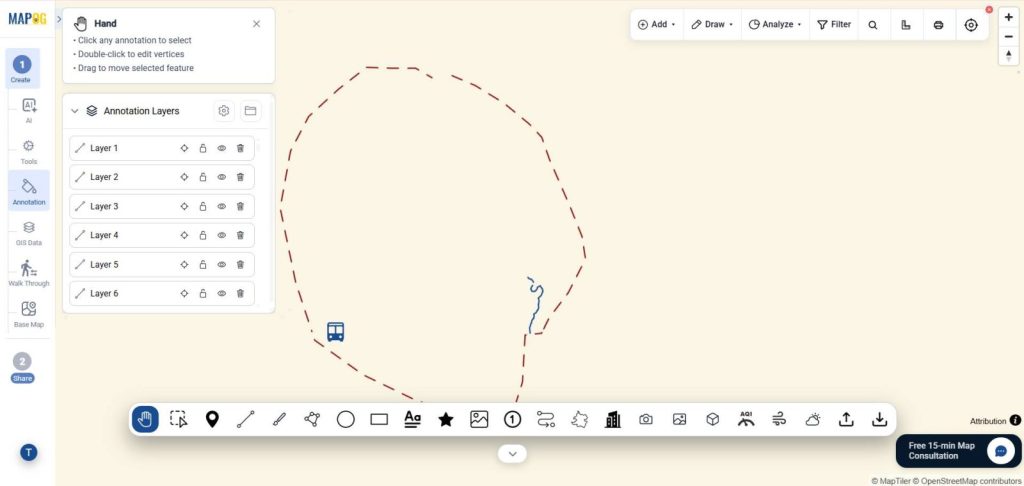Close the Hand tool tips panel

tap(257, 24)
